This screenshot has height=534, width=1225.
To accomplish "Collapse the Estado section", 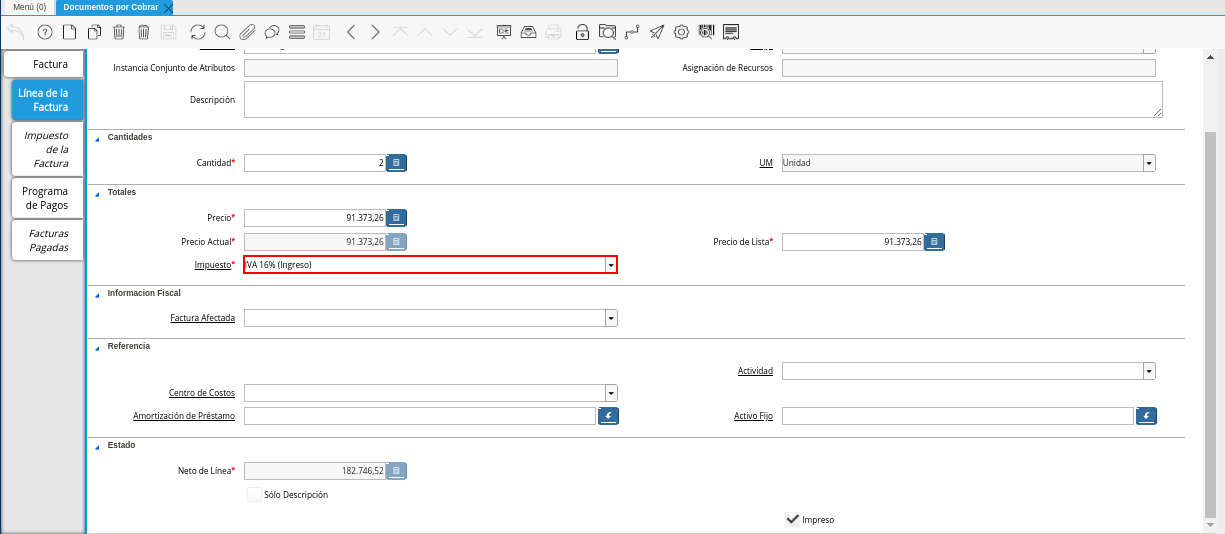I will tap(97, 447).
